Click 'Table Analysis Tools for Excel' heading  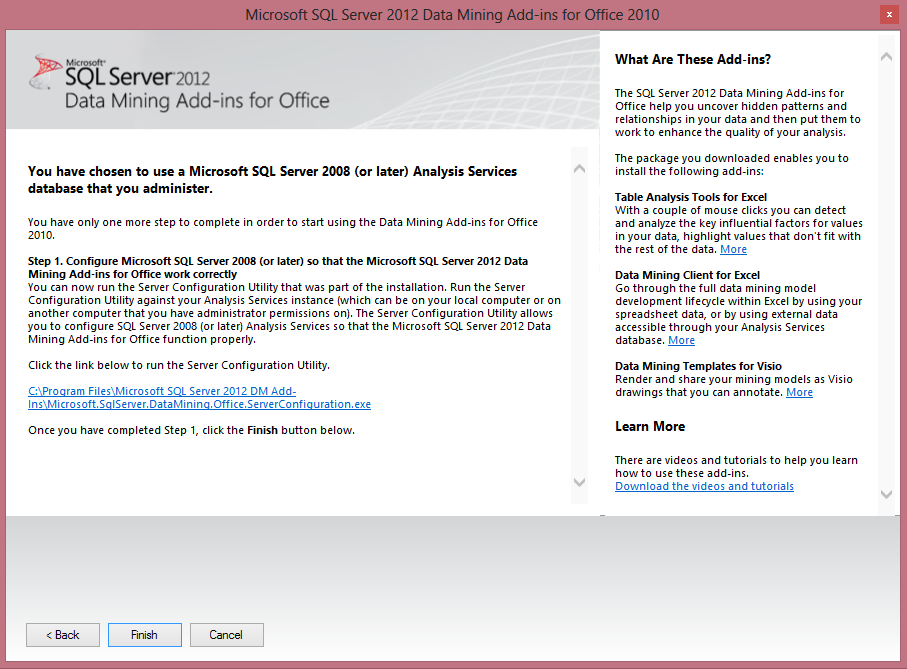691,197
